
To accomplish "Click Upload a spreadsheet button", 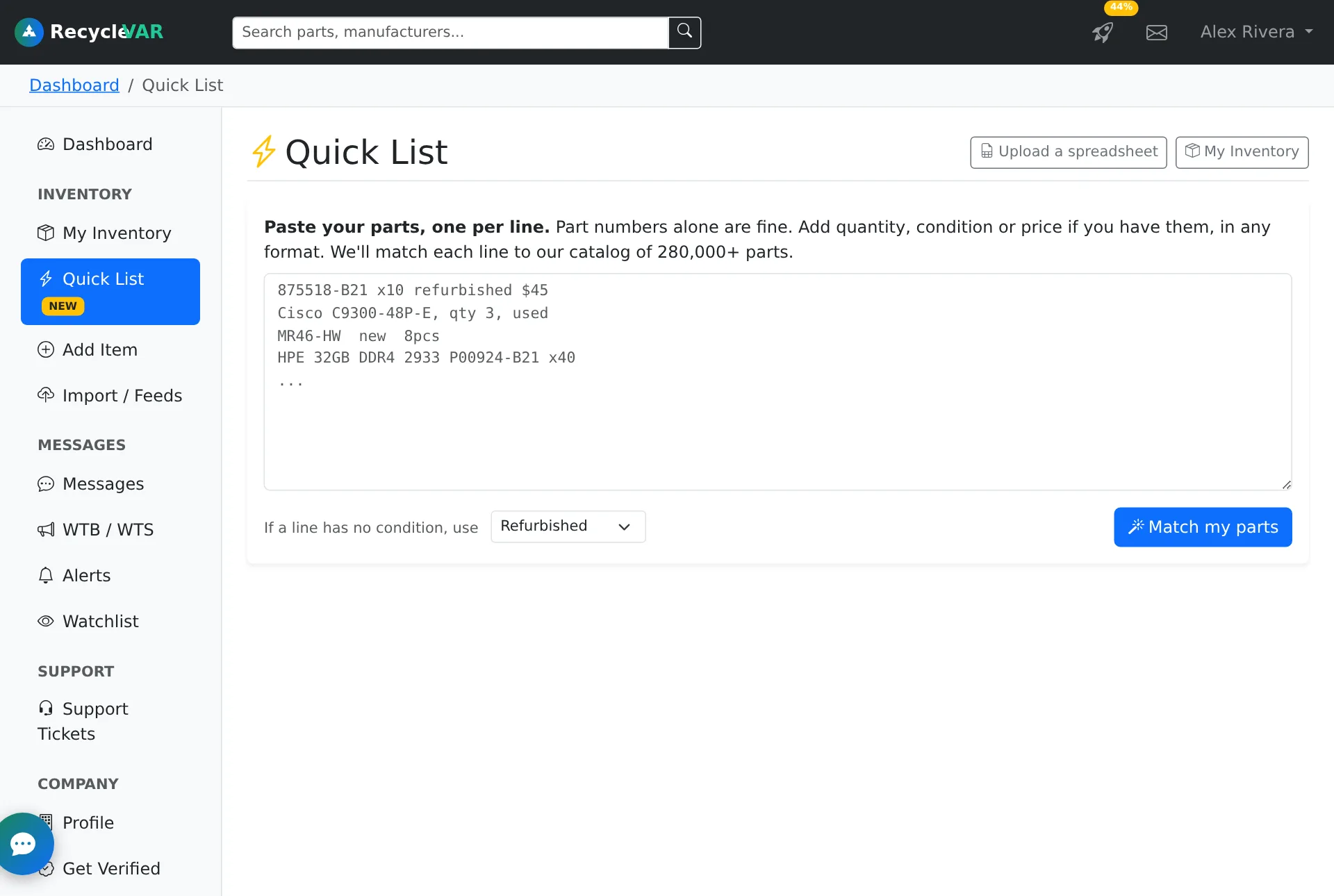I will point(1068,152).
